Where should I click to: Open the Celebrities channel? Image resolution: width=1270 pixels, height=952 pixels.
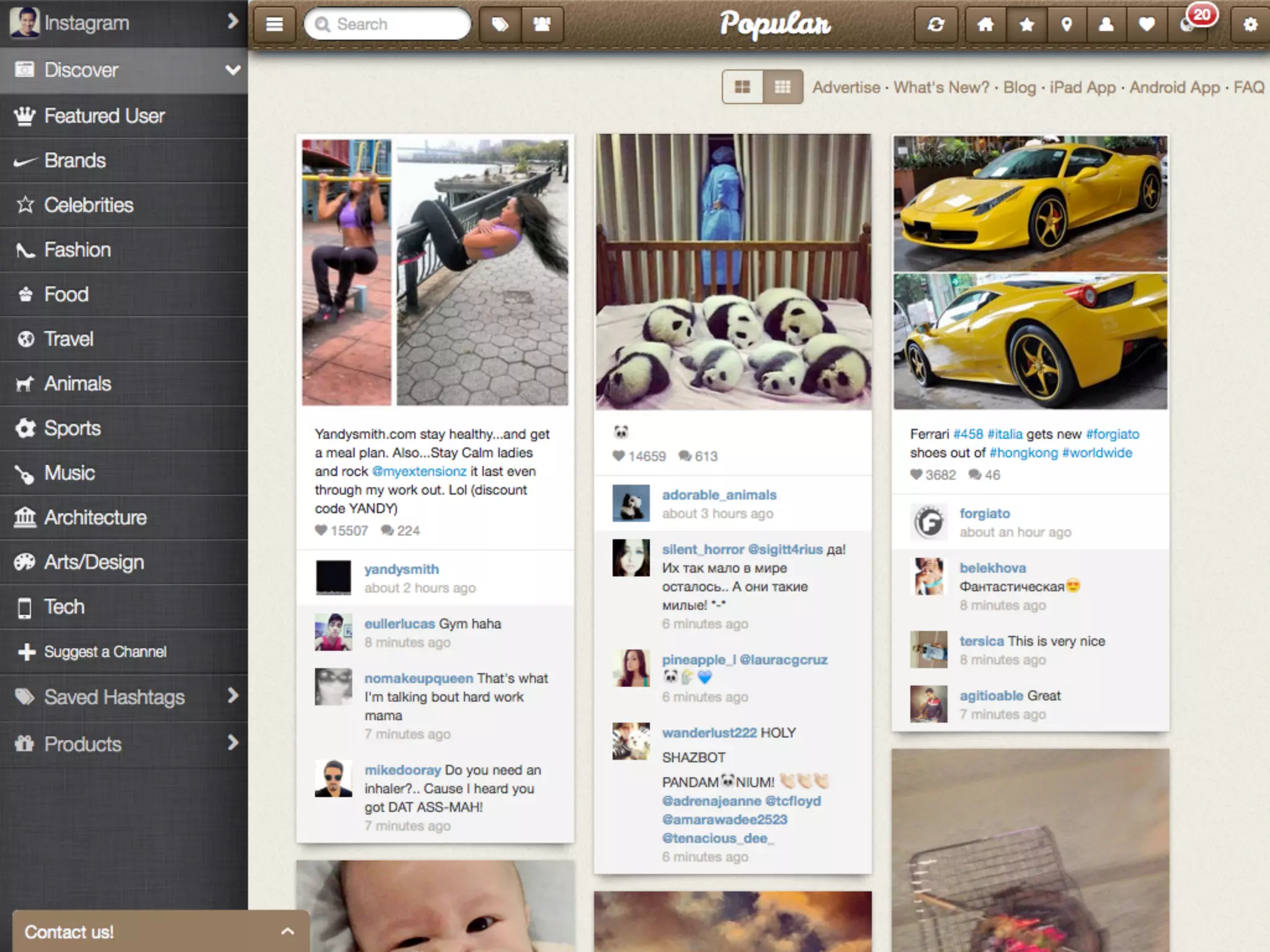click(x=89, y=205)
